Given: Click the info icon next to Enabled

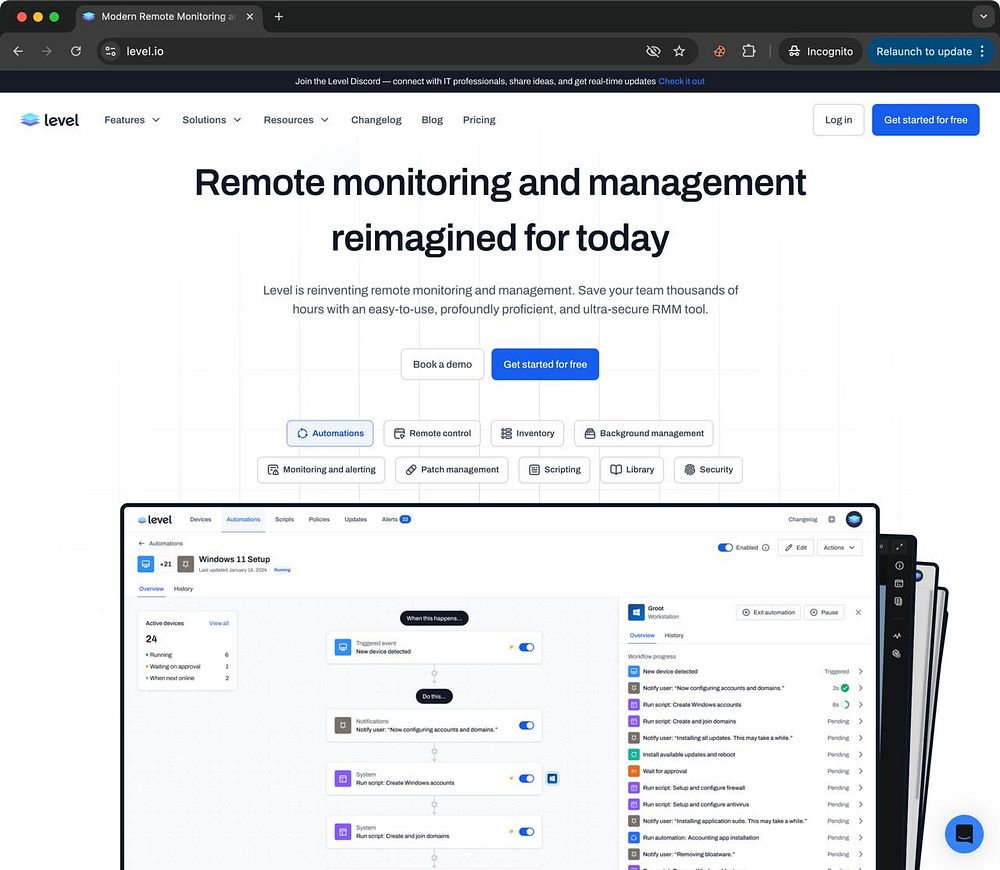Looking at the screenshot, I should (765, 547).
